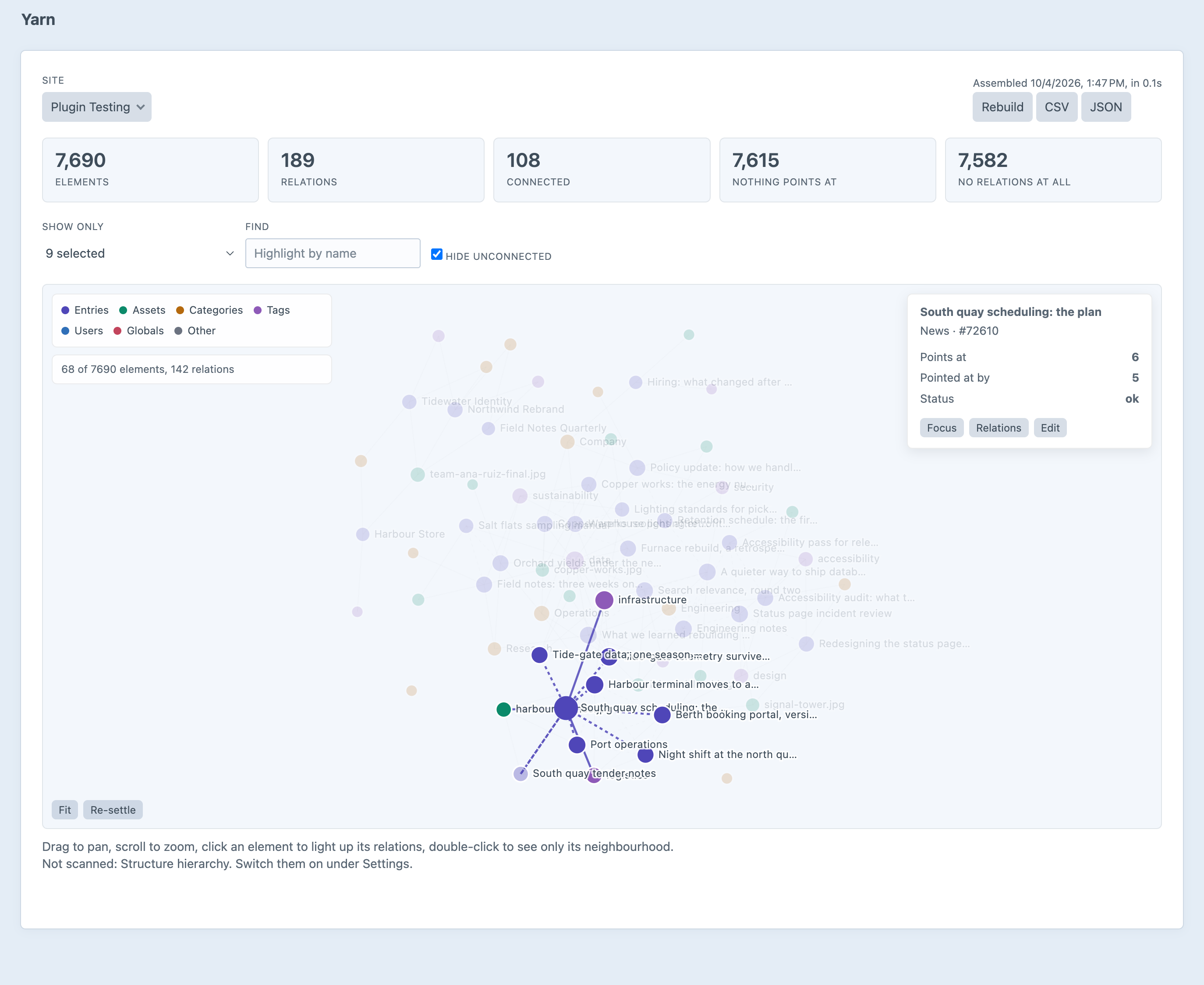Select the Hiring: what changed after node
1204x985 pixels.
pyautogui.click(x=635, y=382)
